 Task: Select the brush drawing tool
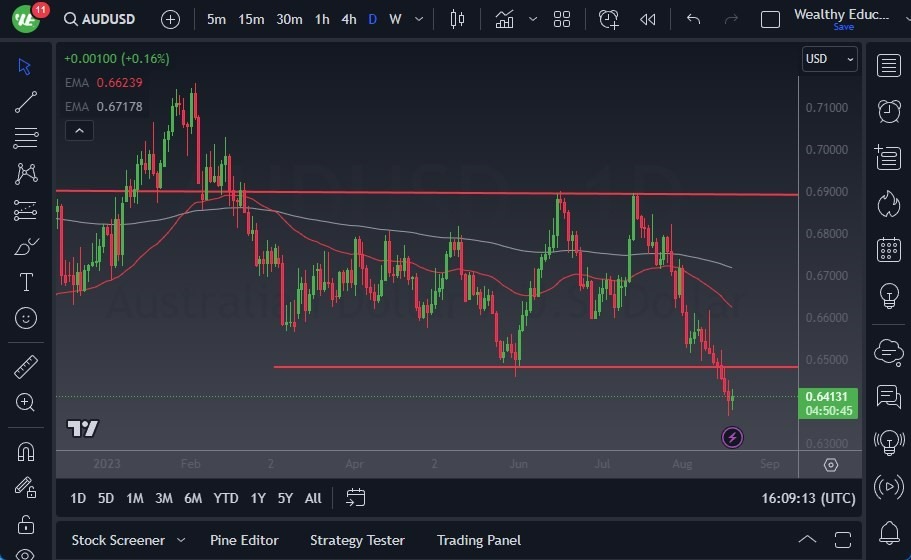pos(26,247)
